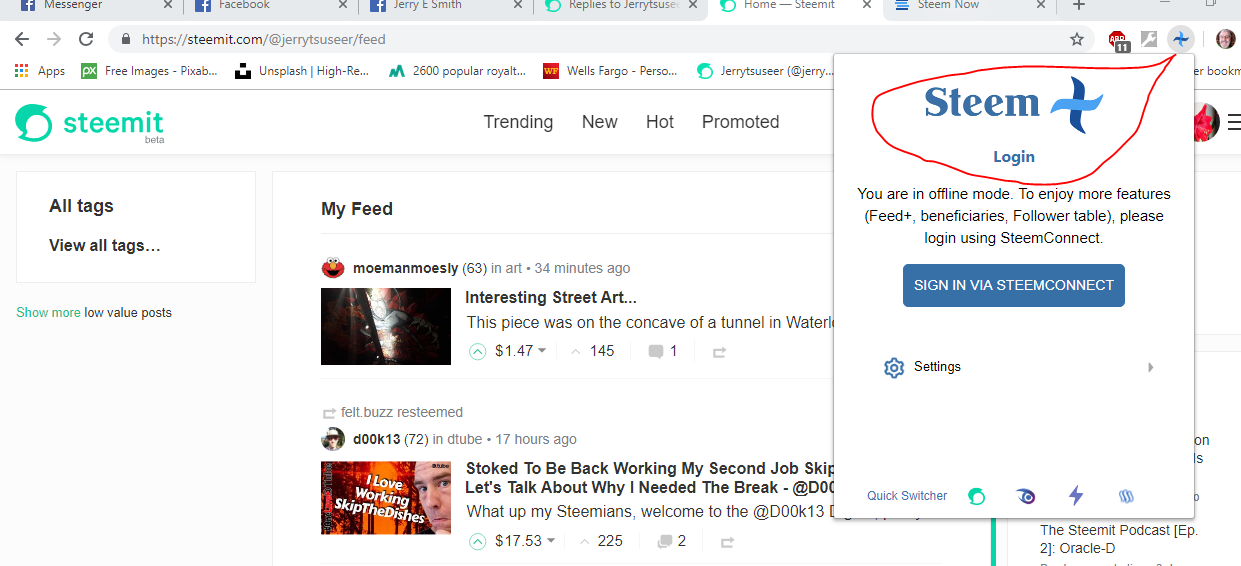Open comments on Interesting Street Art post

point(663,351)
